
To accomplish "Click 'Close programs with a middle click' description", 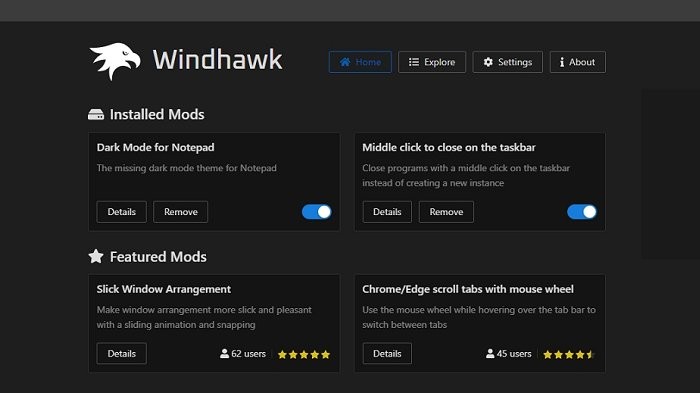I will tap(466, 176).
